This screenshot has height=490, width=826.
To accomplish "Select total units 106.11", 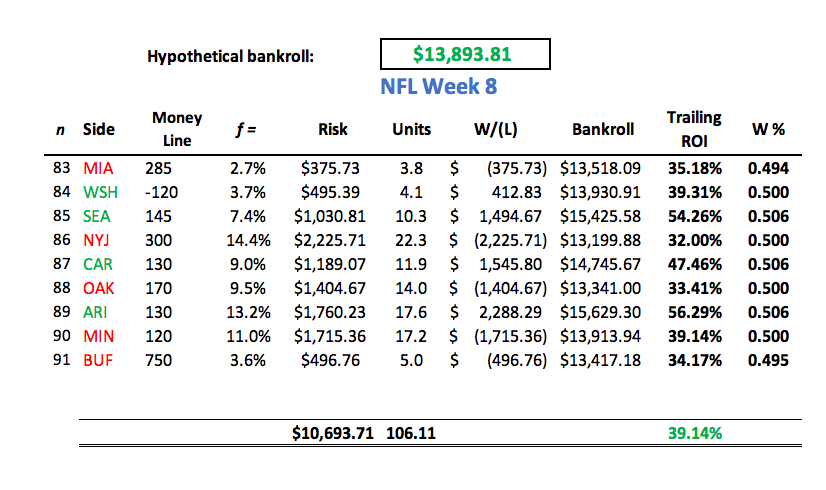I will pos(410,433).
